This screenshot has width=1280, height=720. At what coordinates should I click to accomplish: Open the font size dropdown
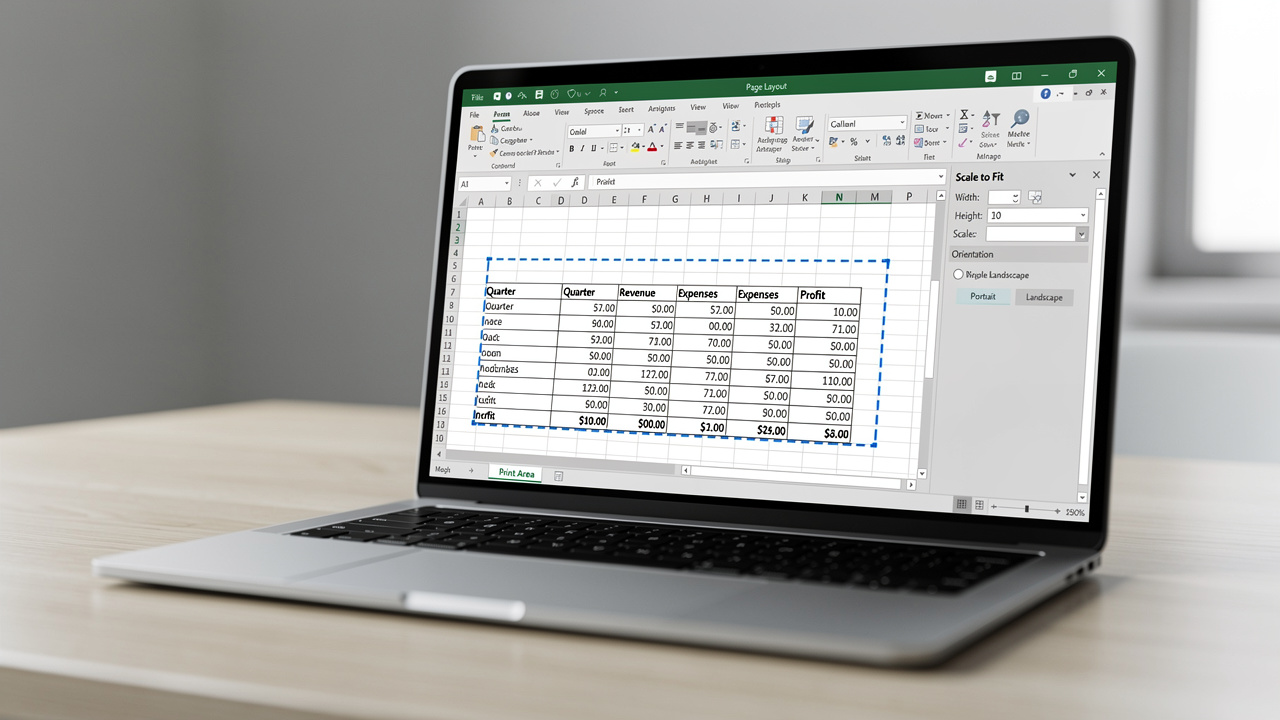pos(640,130)
